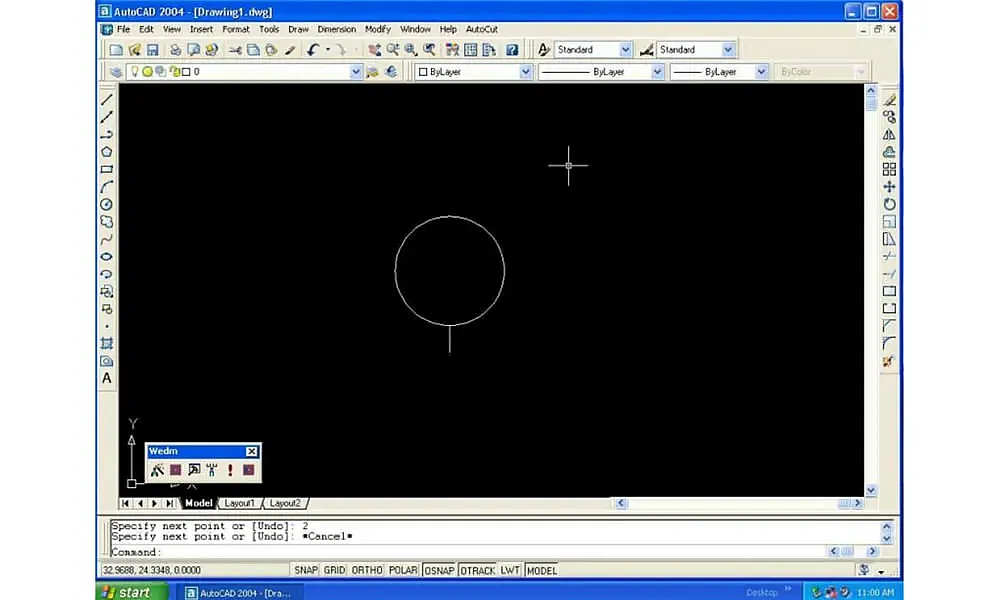Toggle MODEL space button in status bar
The height and width of the screenshot is (600, 1000).
click(x=541, y=570)
